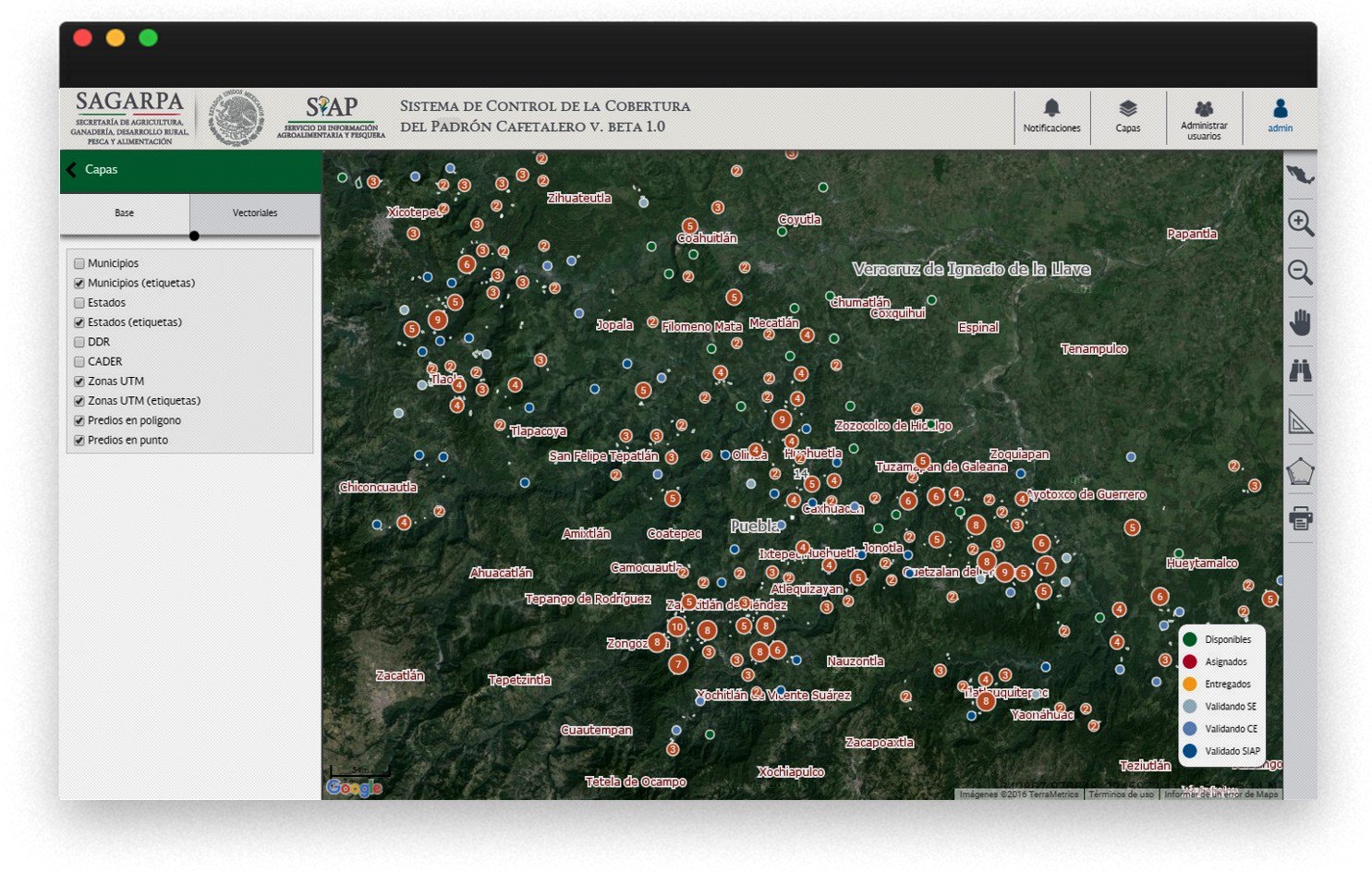Click the Mexico map extent icon
The height and width of the screenshot is (885, 1372).
pyautogui.click(x=1300, y=175)
